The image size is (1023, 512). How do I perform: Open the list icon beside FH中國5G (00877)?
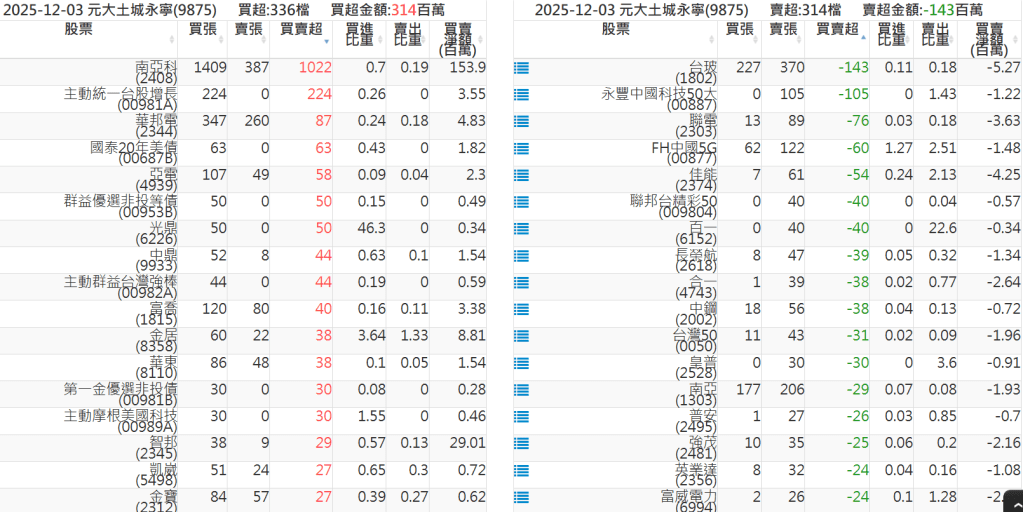click(x=521, y=149)
